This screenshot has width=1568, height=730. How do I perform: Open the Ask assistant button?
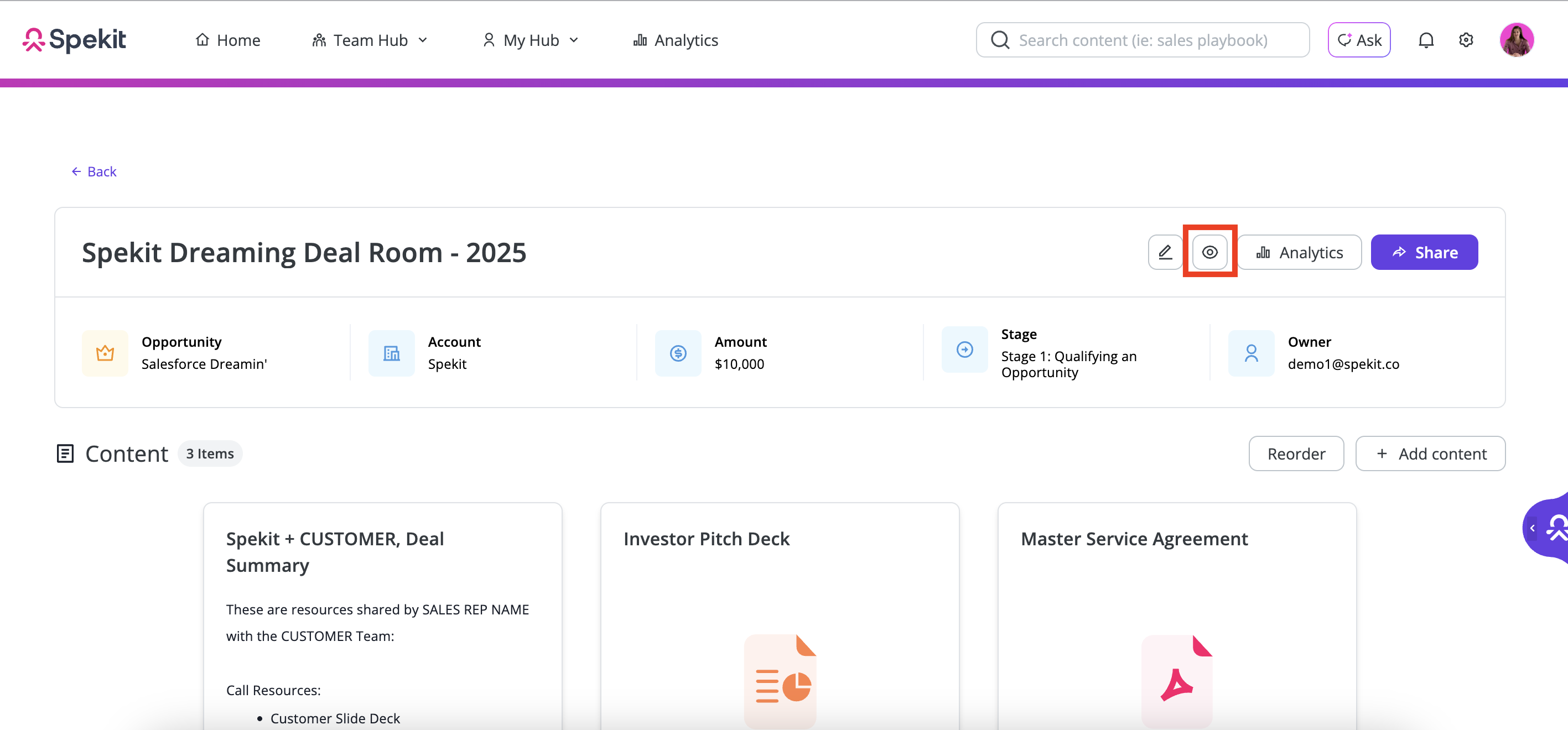coord(1359,40)
